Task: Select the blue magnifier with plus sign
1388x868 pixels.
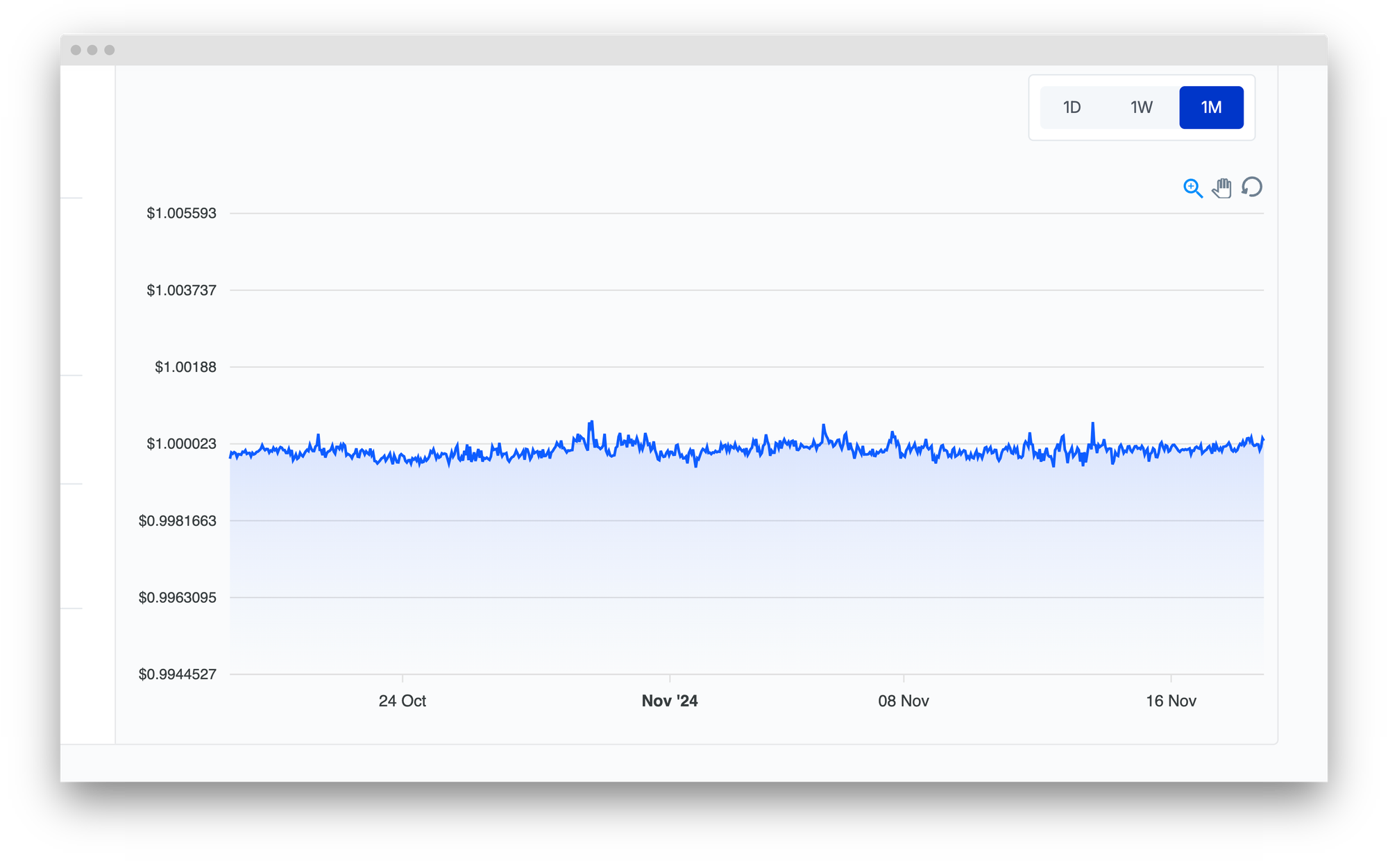Action: click(x=1193, y=187)
